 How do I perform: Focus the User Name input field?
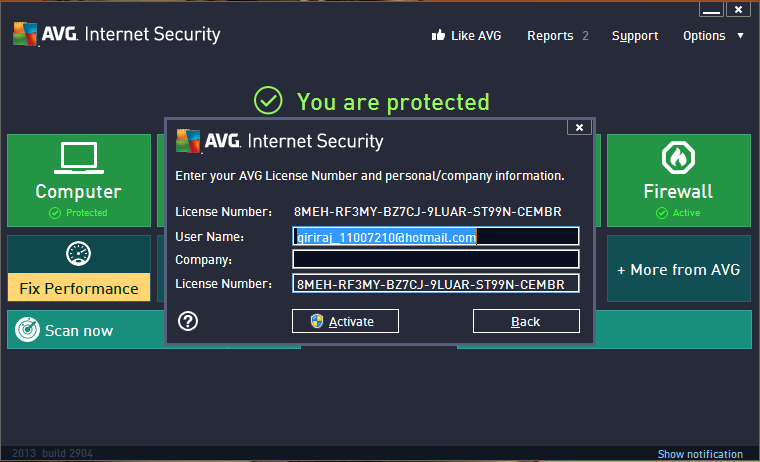click(436, 237)
